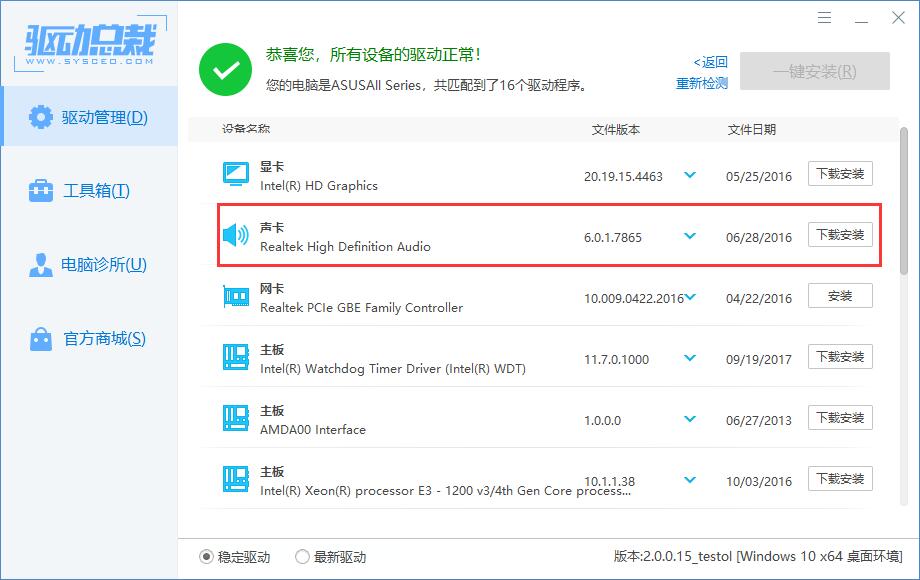The height and width of the screenshot is (580, 920).
Task: Select the 最新驱动 radio button
Action: (x=302, y=557)
